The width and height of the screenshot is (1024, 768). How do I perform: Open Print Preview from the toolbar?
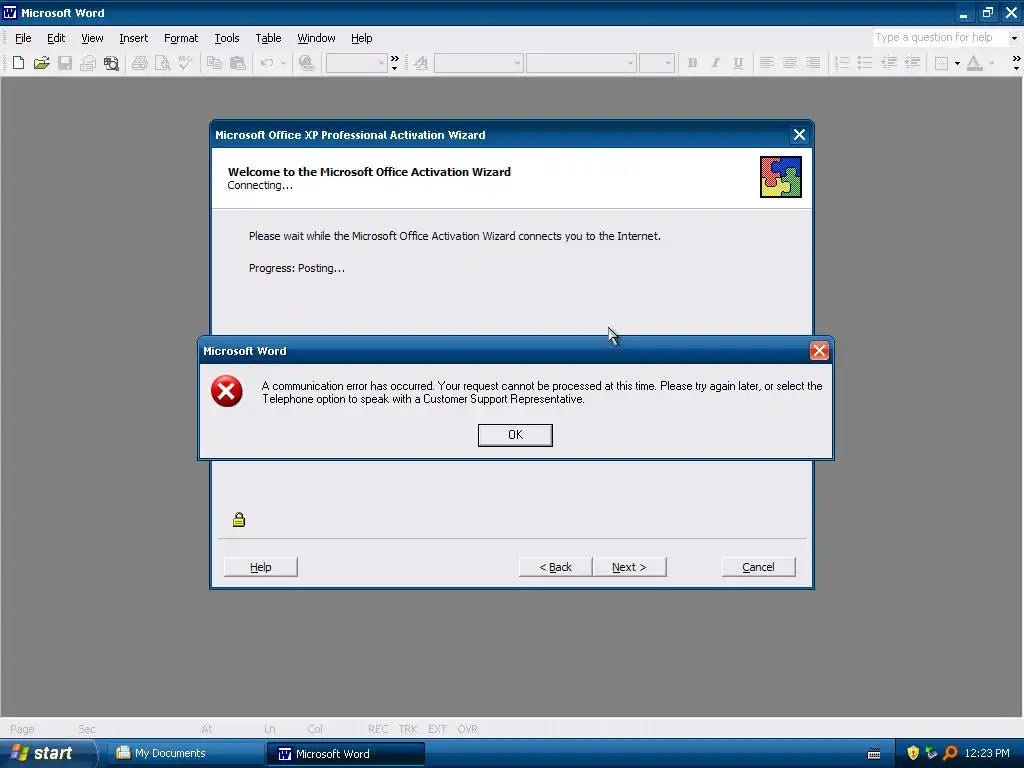point(162,63)
